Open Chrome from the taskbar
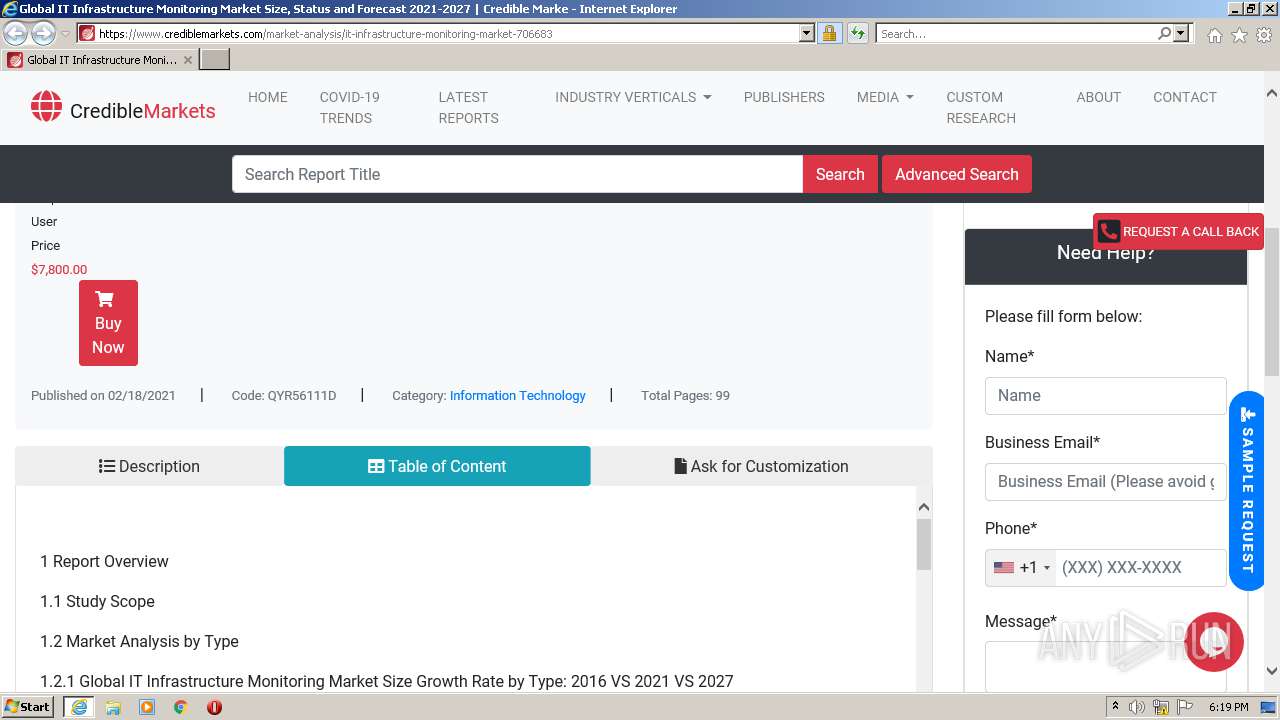This screenshot has height=720, width=1280. pyautogui.click(x=180, y=707)
